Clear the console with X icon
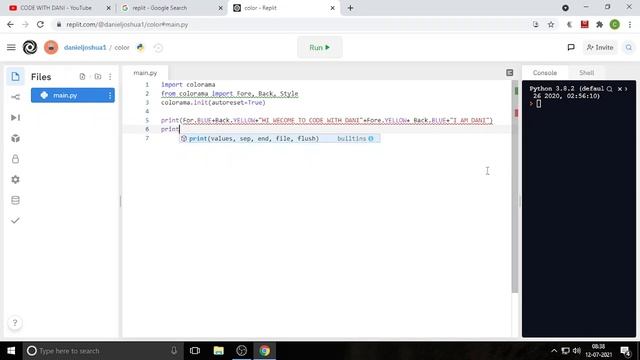Image resolution: width=640 pixels, height=360 pixels. (620, 89)
